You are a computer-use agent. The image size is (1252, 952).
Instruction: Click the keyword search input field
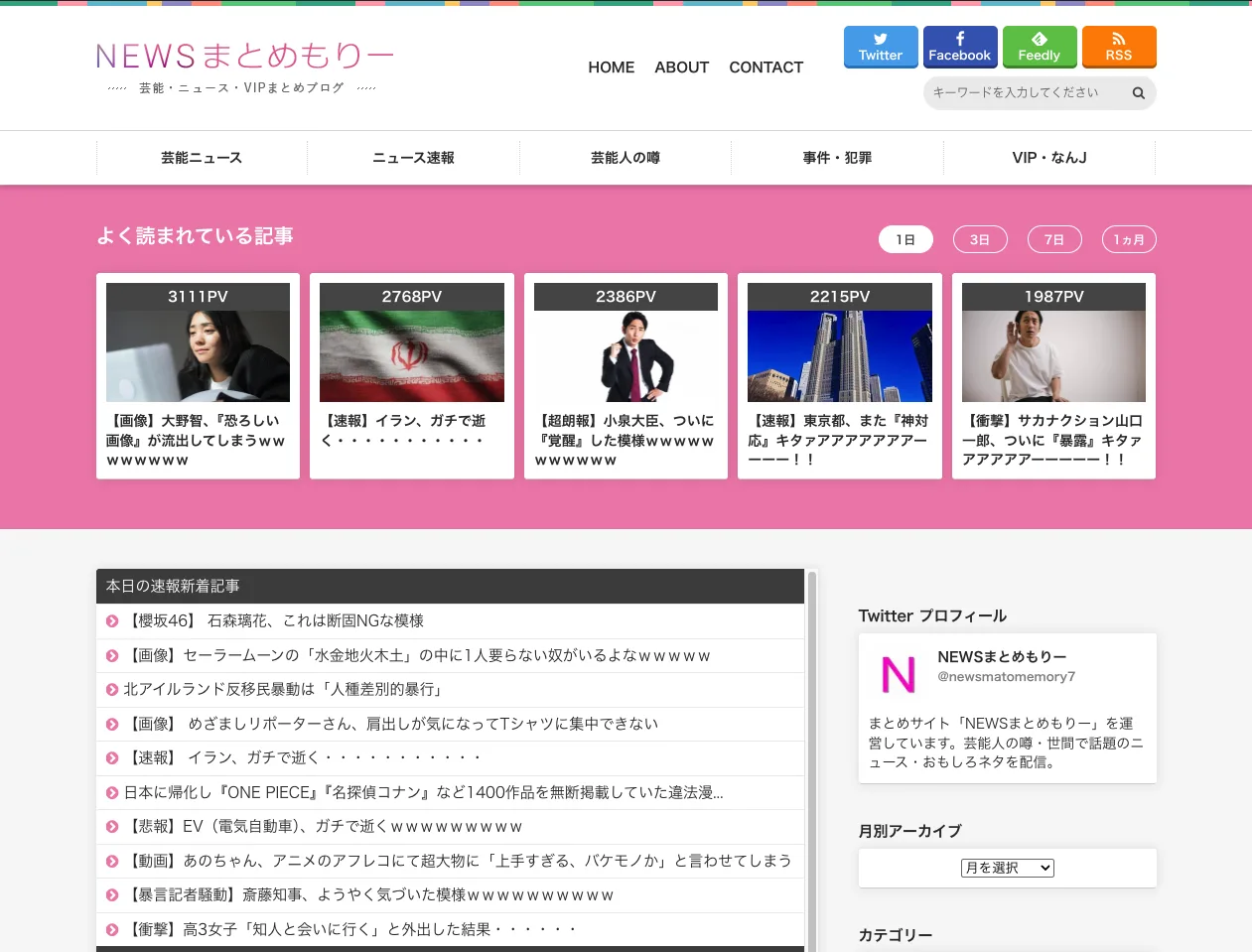tap(1025, 93)
